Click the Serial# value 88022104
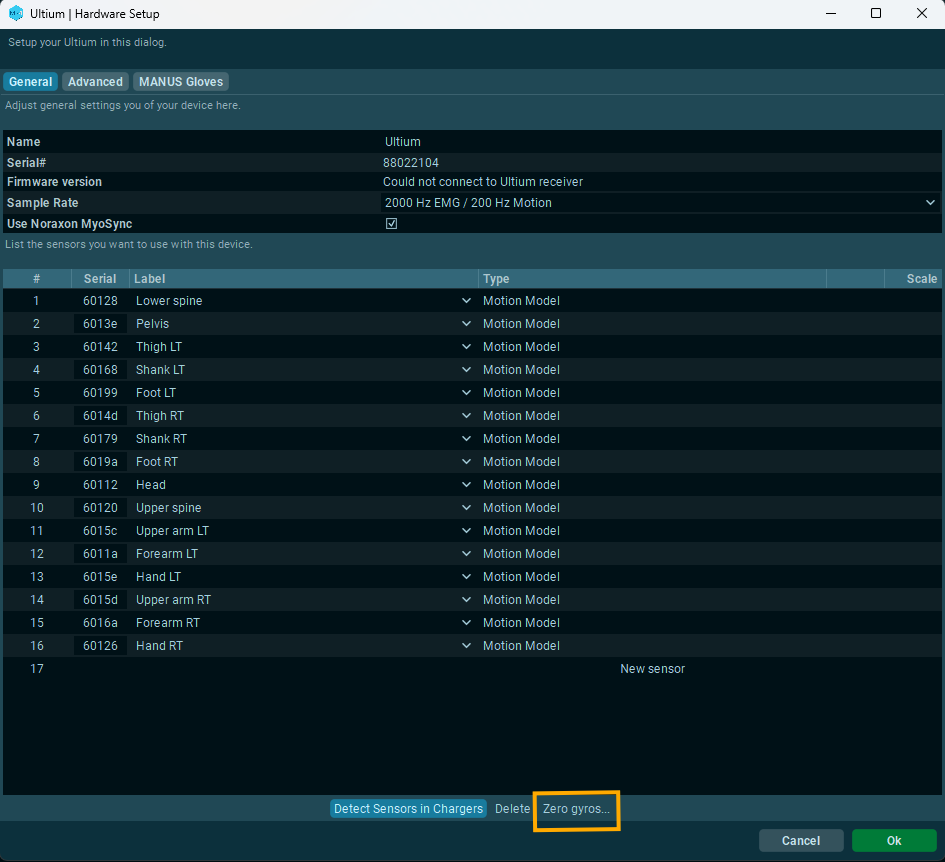The image size is (945, 862). [410, 163]
